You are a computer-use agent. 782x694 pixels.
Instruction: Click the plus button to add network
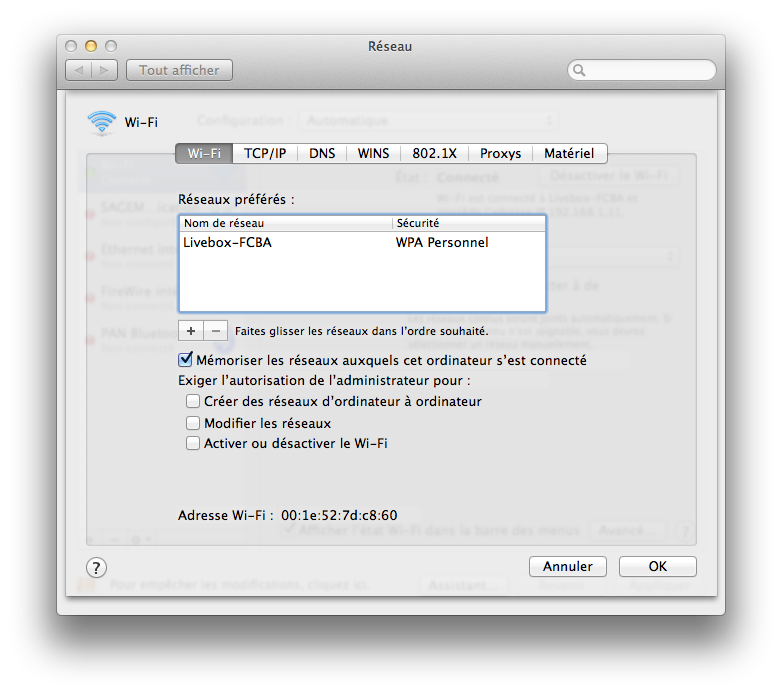point(190,330)
